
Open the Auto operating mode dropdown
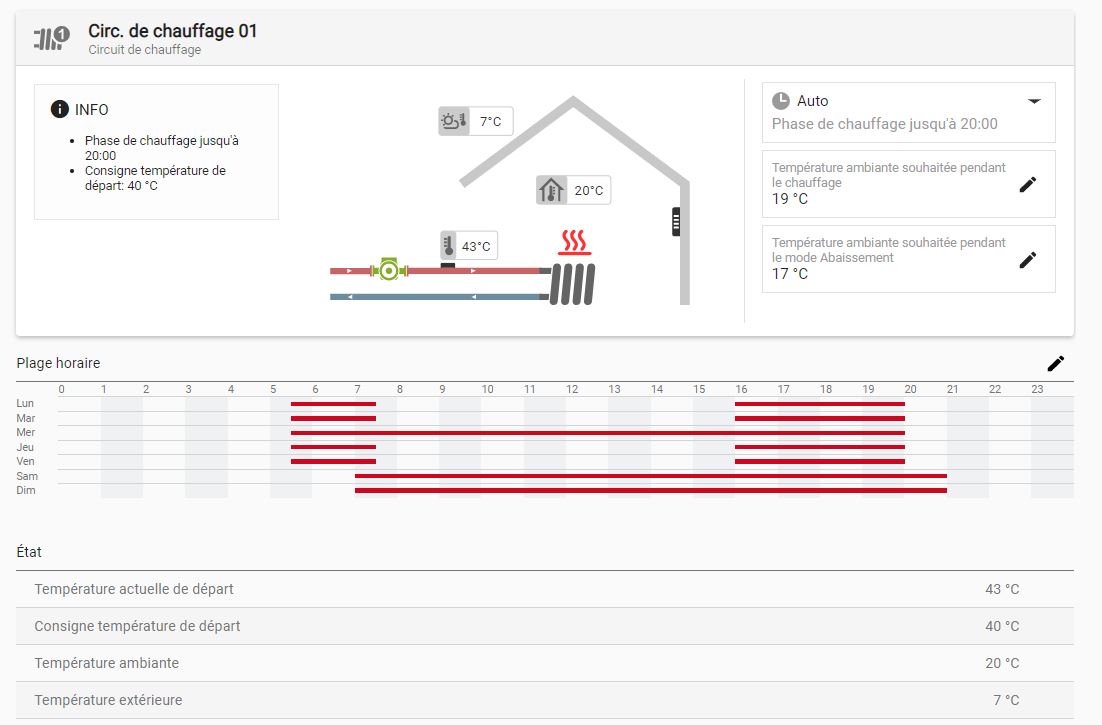click(x=1034, y=101)
